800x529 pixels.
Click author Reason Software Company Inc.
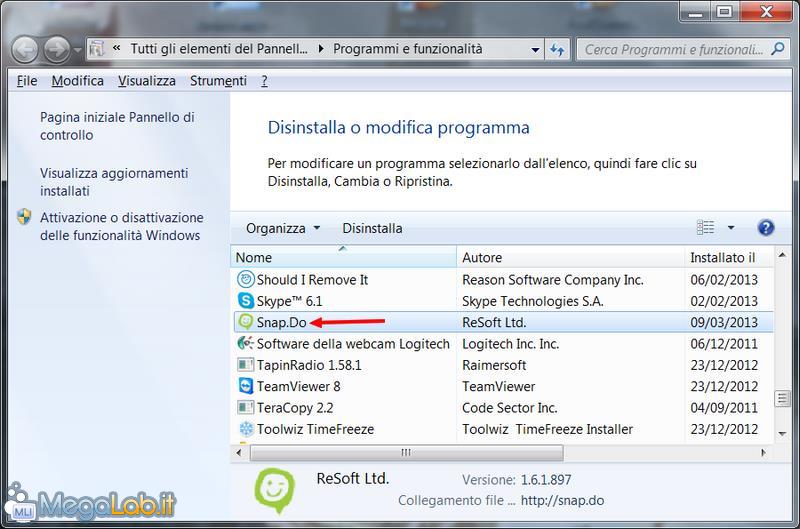click(x=553, y=280)
